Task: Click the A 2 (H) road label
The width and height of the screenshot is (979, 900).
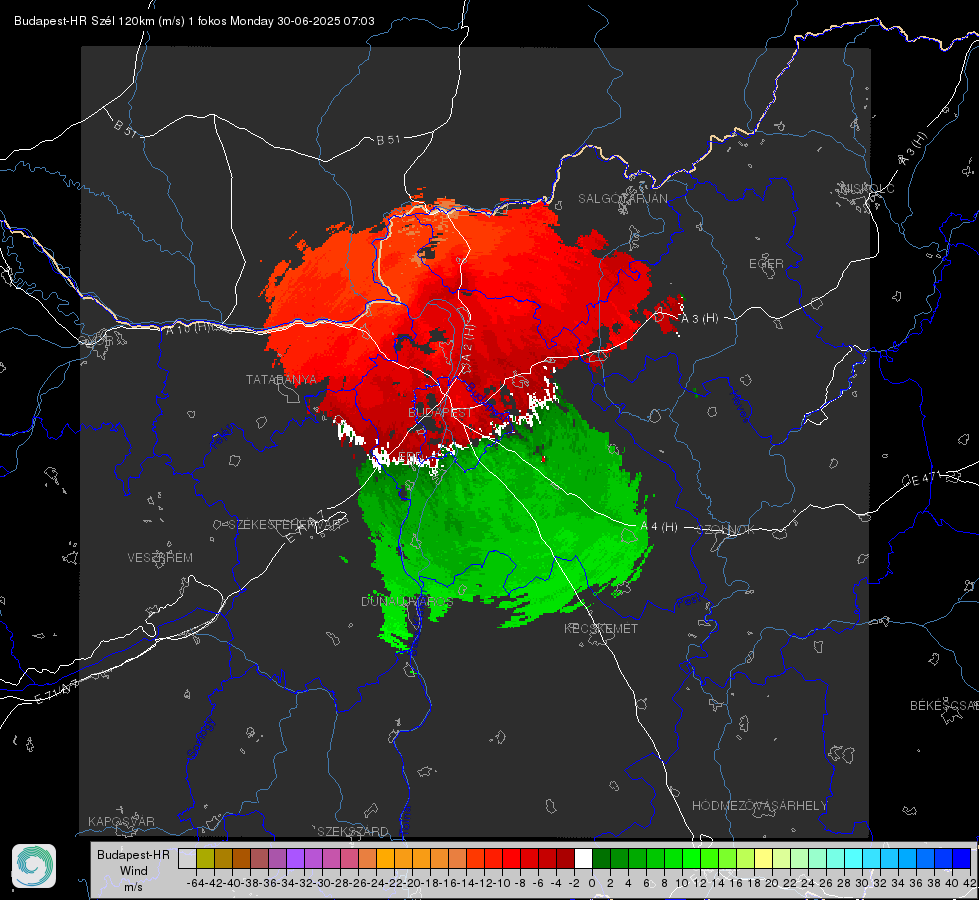Action: point(468,349)
